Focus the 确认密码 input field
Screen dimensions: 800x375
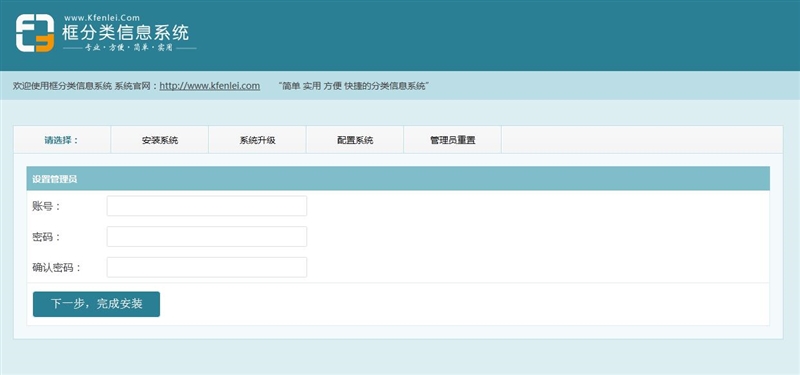[207, 267]
